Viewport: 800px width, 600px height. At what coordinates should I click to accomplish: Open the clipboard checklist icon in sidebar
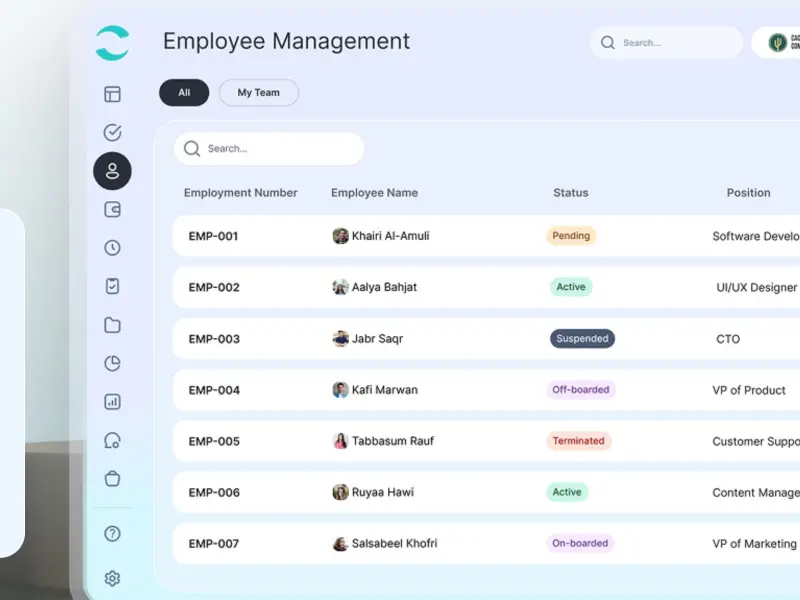coord(112,286)
